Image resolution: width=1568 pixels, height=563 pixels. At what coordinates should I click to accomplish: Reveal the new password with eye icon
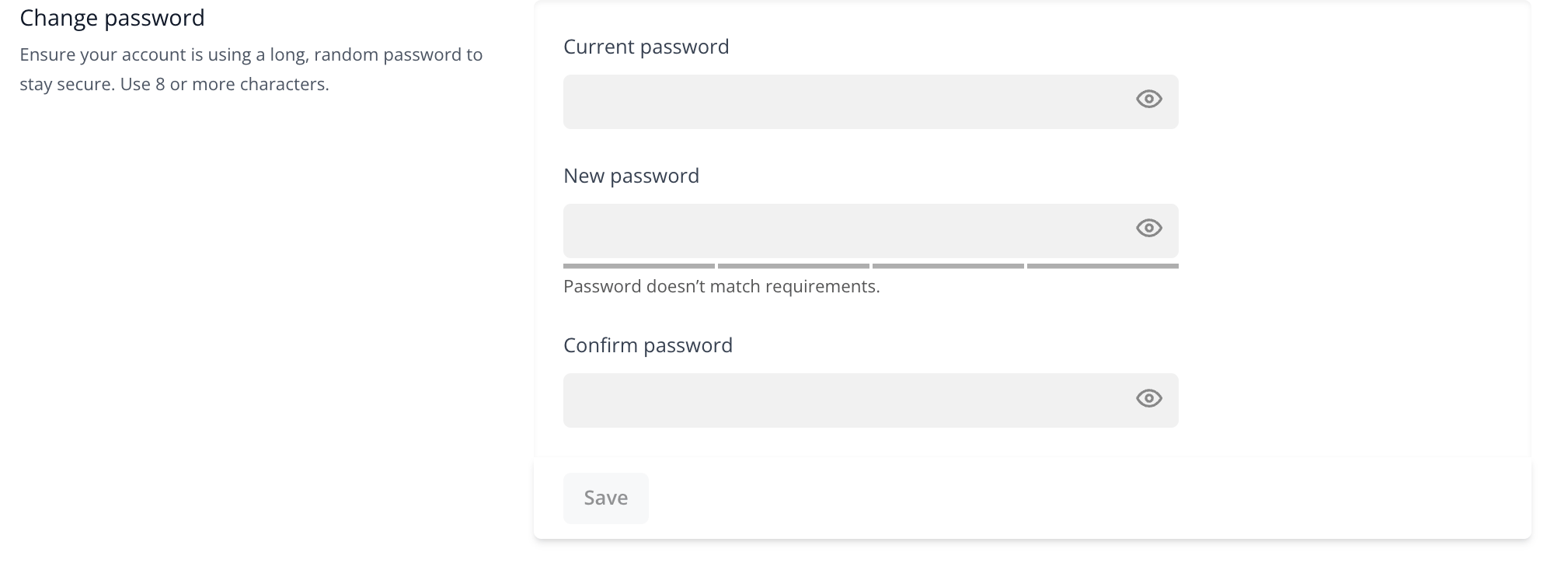pyautogui.click(x=1148, y=228)
